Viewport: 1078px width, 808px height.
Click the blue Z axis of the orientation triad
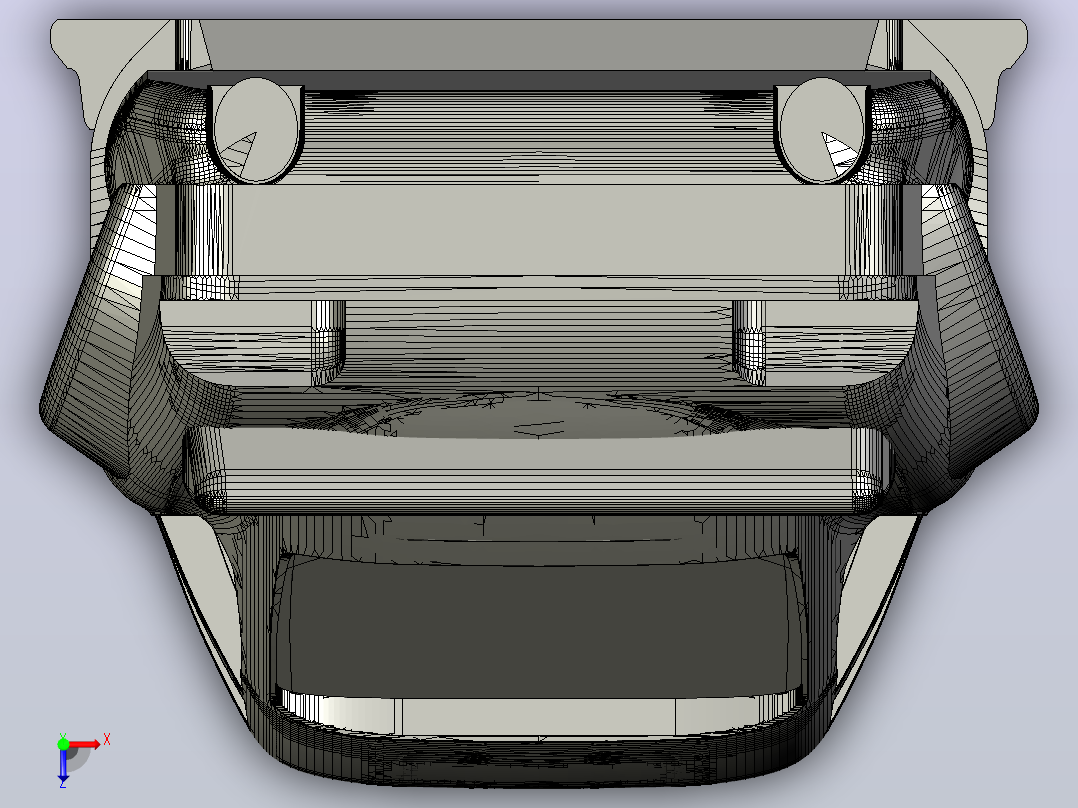tap(63, 765)
